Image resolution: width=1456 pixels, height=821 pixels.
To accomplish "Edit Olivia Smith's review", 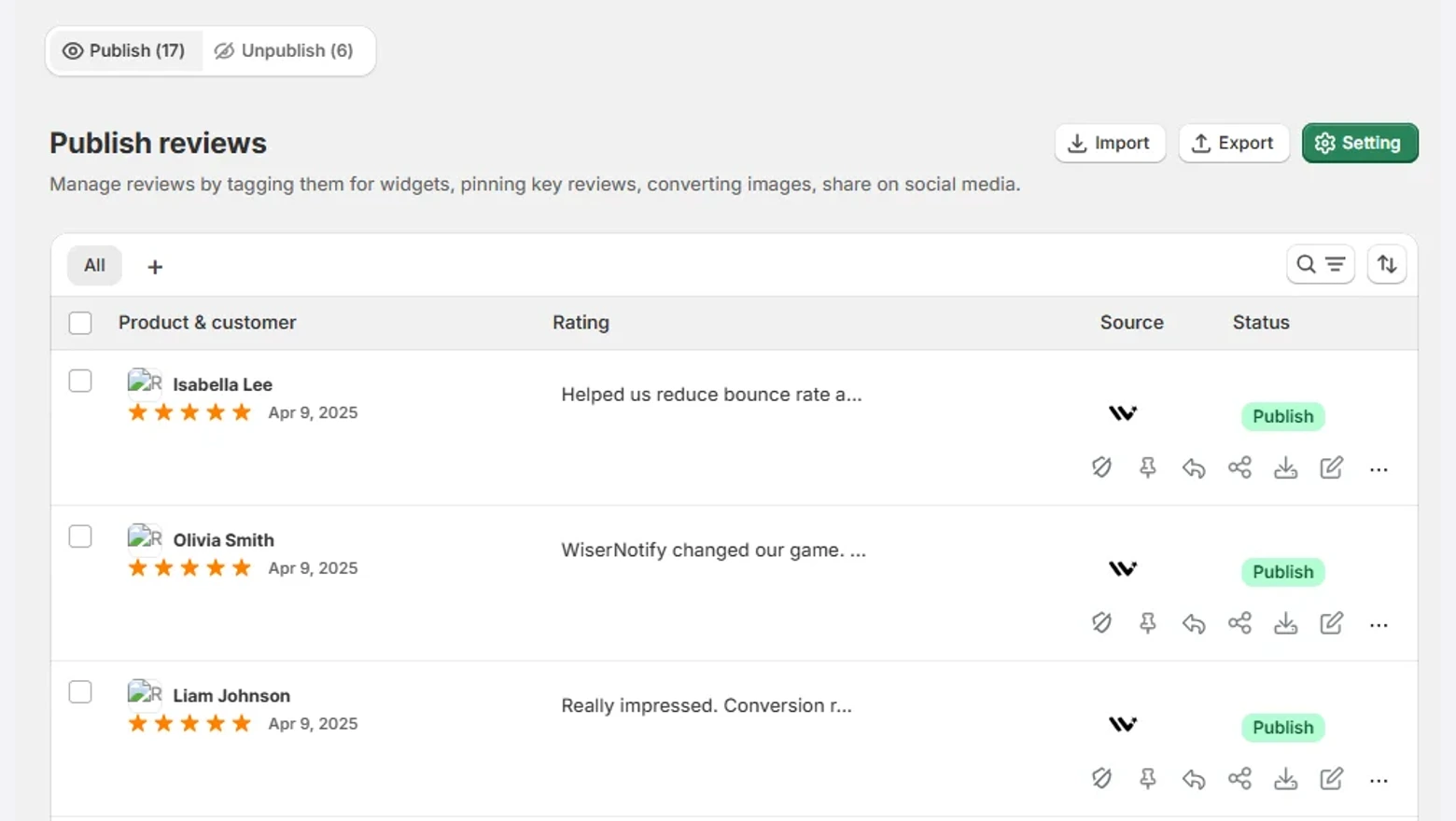I will coord(1332,623).
